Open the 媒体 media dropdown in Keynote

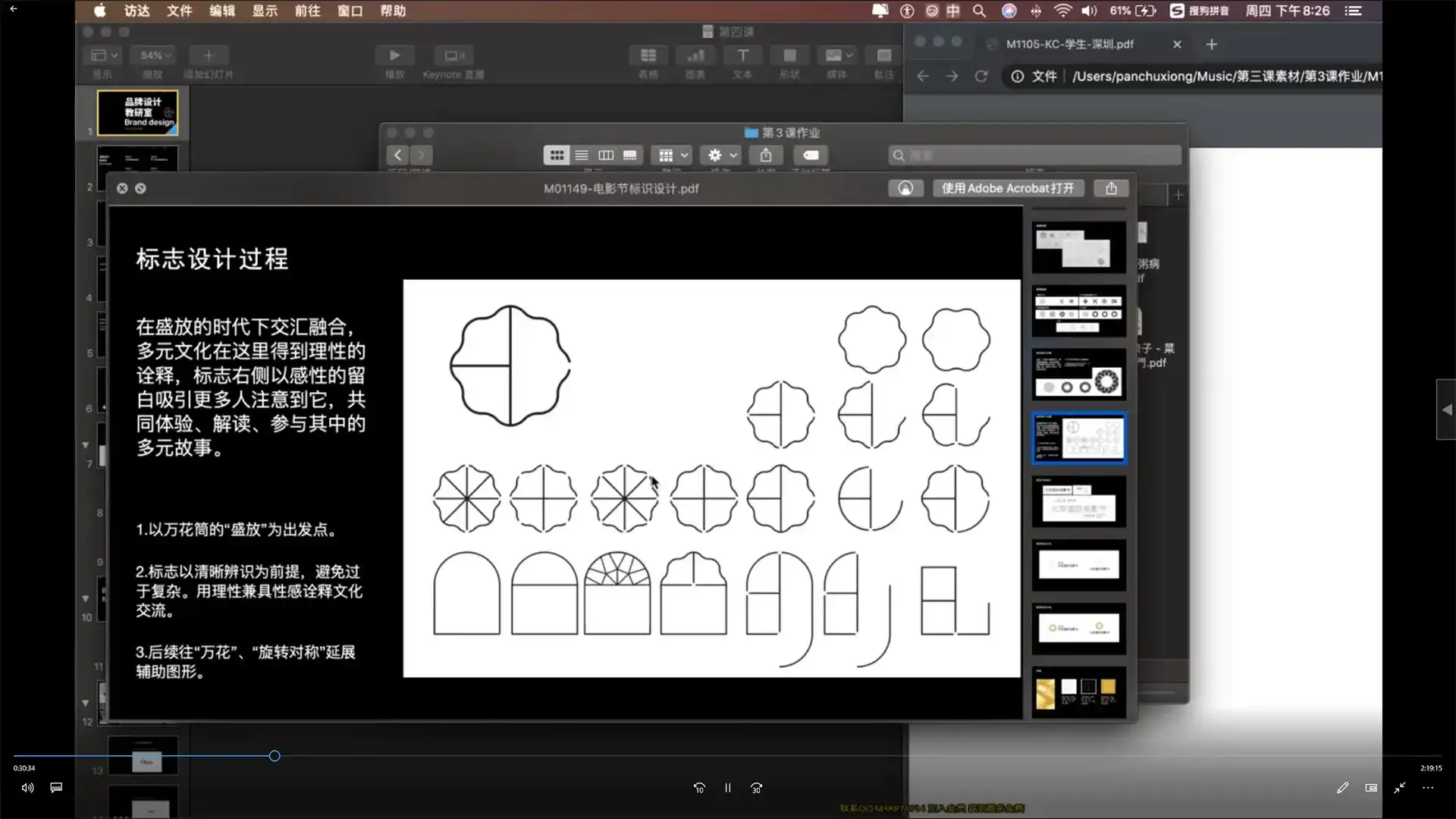coord(836,55)
